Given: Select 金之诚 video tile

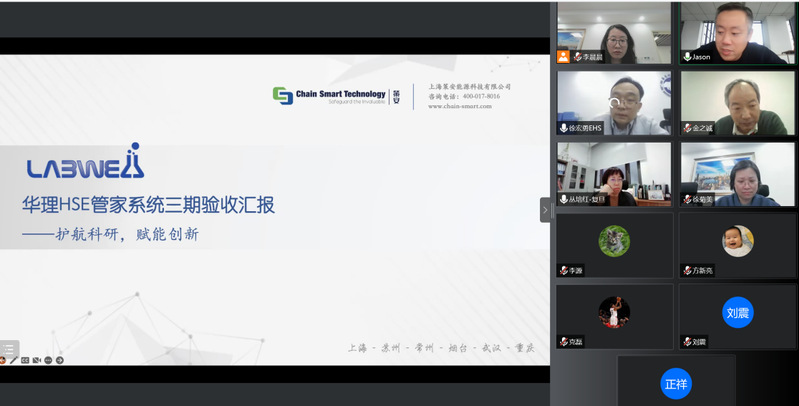Looking at the screenshot, I should [737, 103].
